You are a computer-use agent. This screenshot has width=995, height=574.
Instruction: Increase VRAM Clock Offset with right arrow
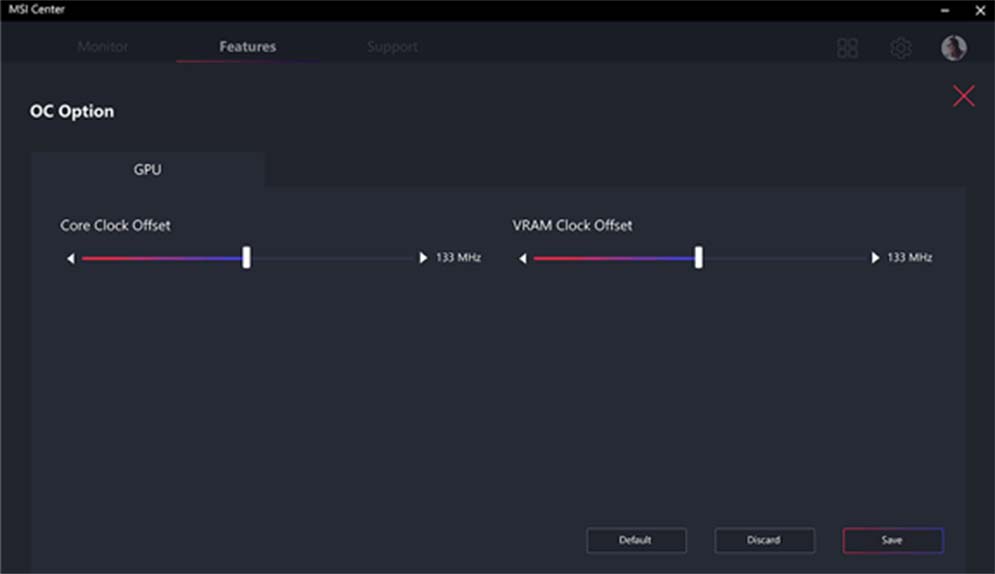(x=875, y=258)
